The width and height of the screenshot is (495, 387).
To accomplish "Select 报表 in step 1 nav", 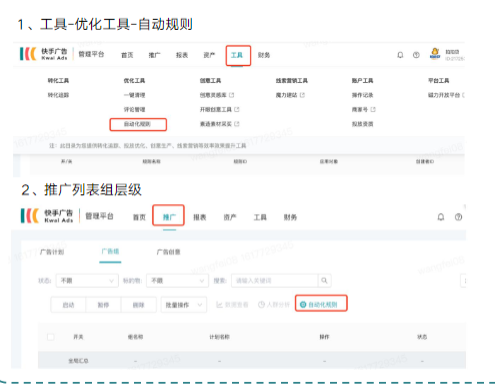I will point(182,55).
